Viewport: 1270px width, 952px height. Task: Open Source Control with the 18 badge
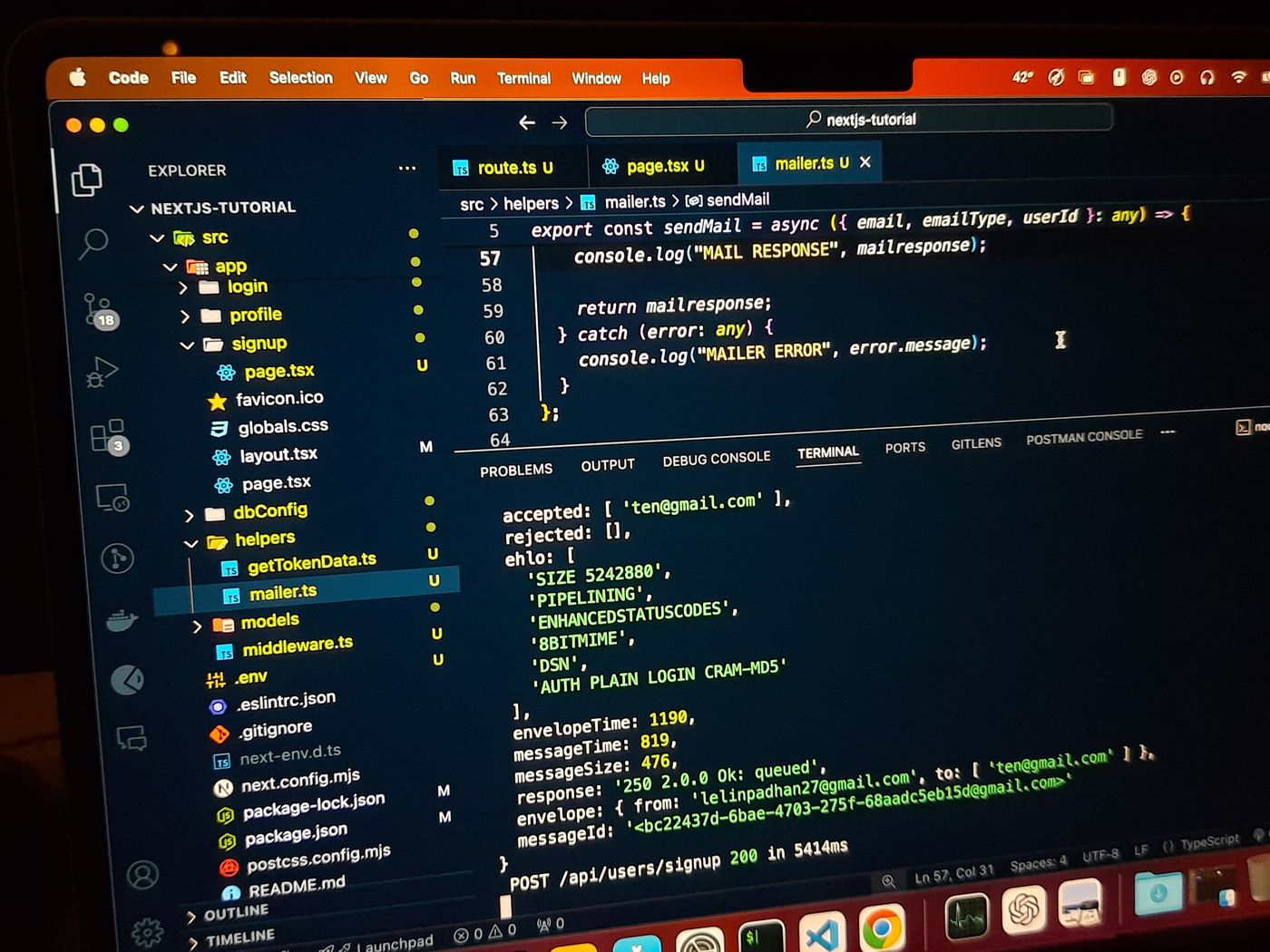pyautogui.click(x=100, y=310)
